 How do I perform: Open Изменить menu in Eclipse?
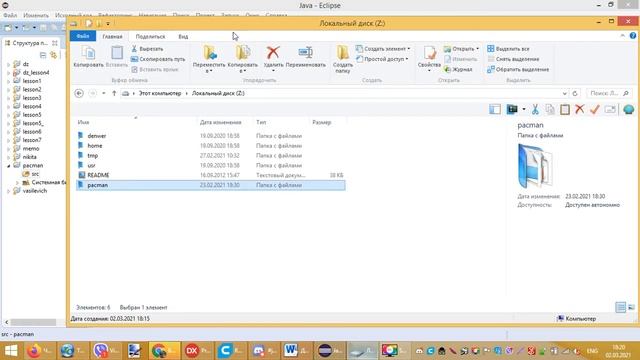coord(36,16)
